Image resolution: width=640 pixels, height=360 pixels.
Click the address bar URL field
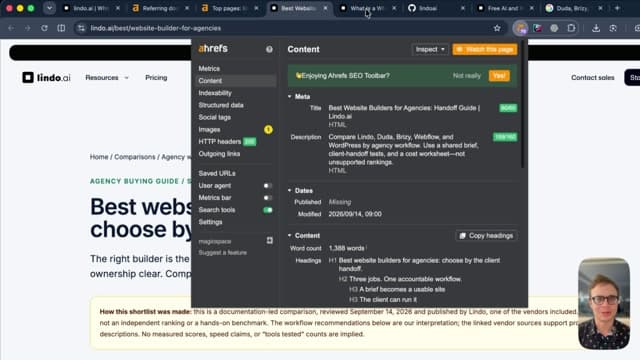coord(286,28)
